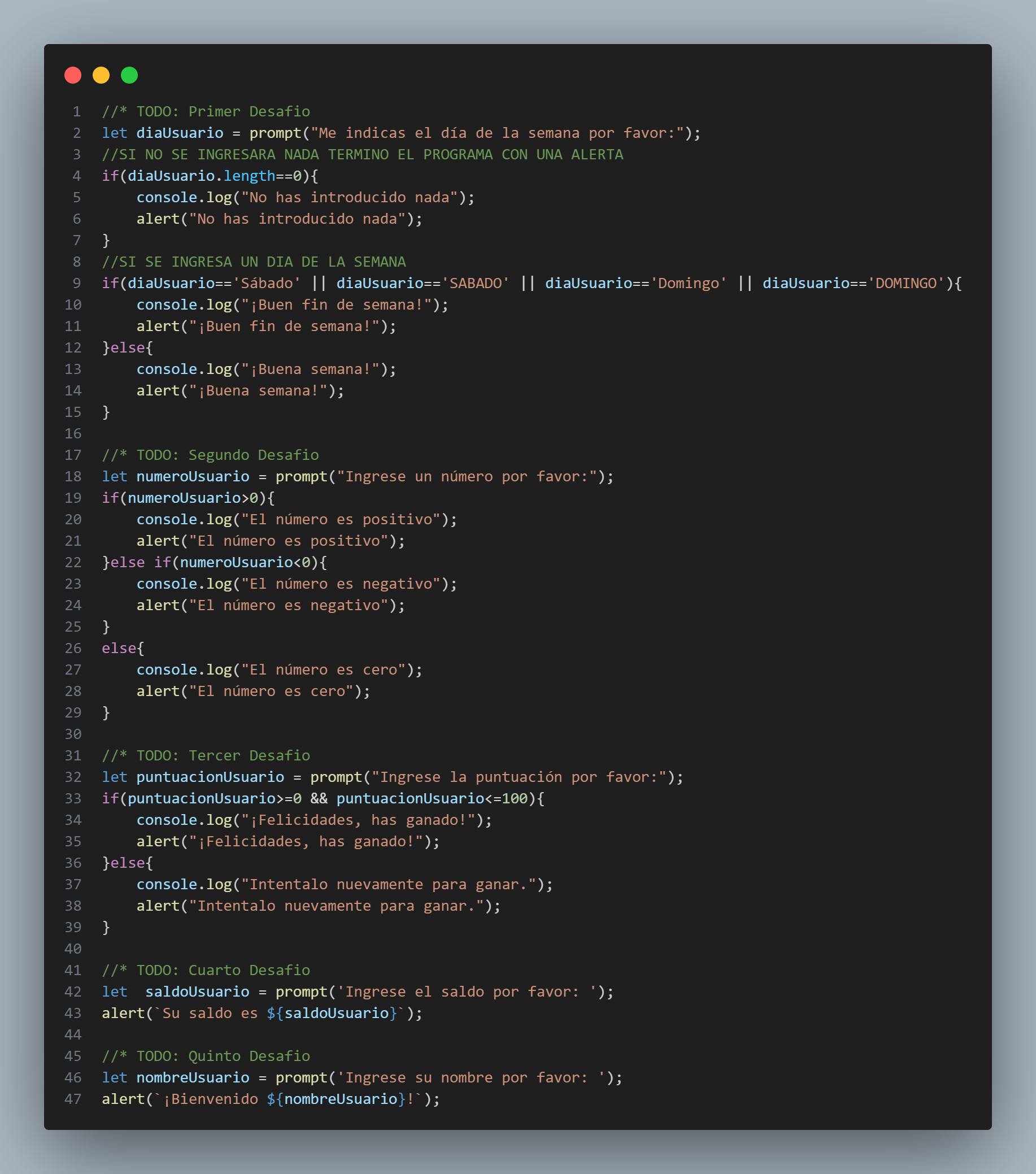The height and width of the screenshot is (1174, 1036).
Task: Click 'saldoUsuario' declaration on line 42
Action: (x=198, y=992)
